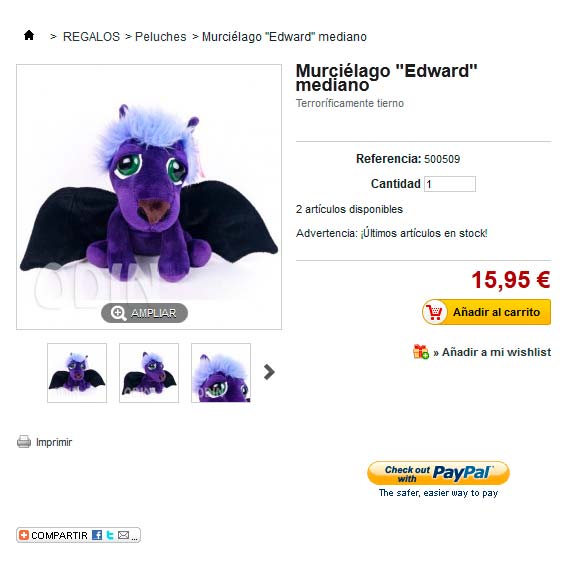
Task: Click the printer icon
Action: click(24, 442)
